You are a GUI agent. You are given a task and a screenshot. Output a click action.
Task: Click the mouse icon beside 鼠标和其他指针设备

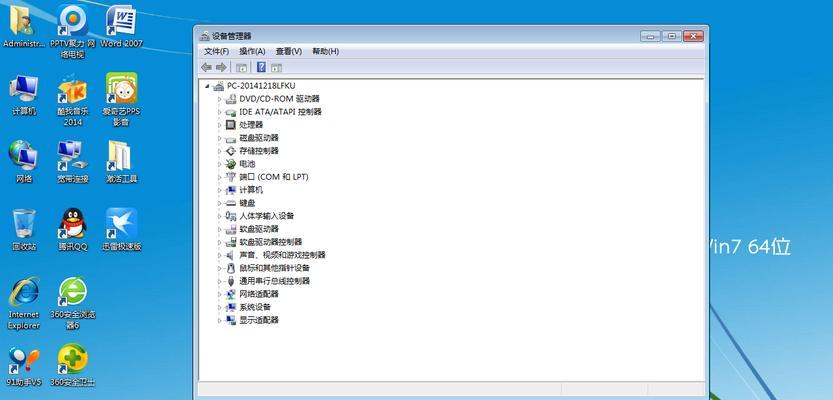[x=231, y=268]
